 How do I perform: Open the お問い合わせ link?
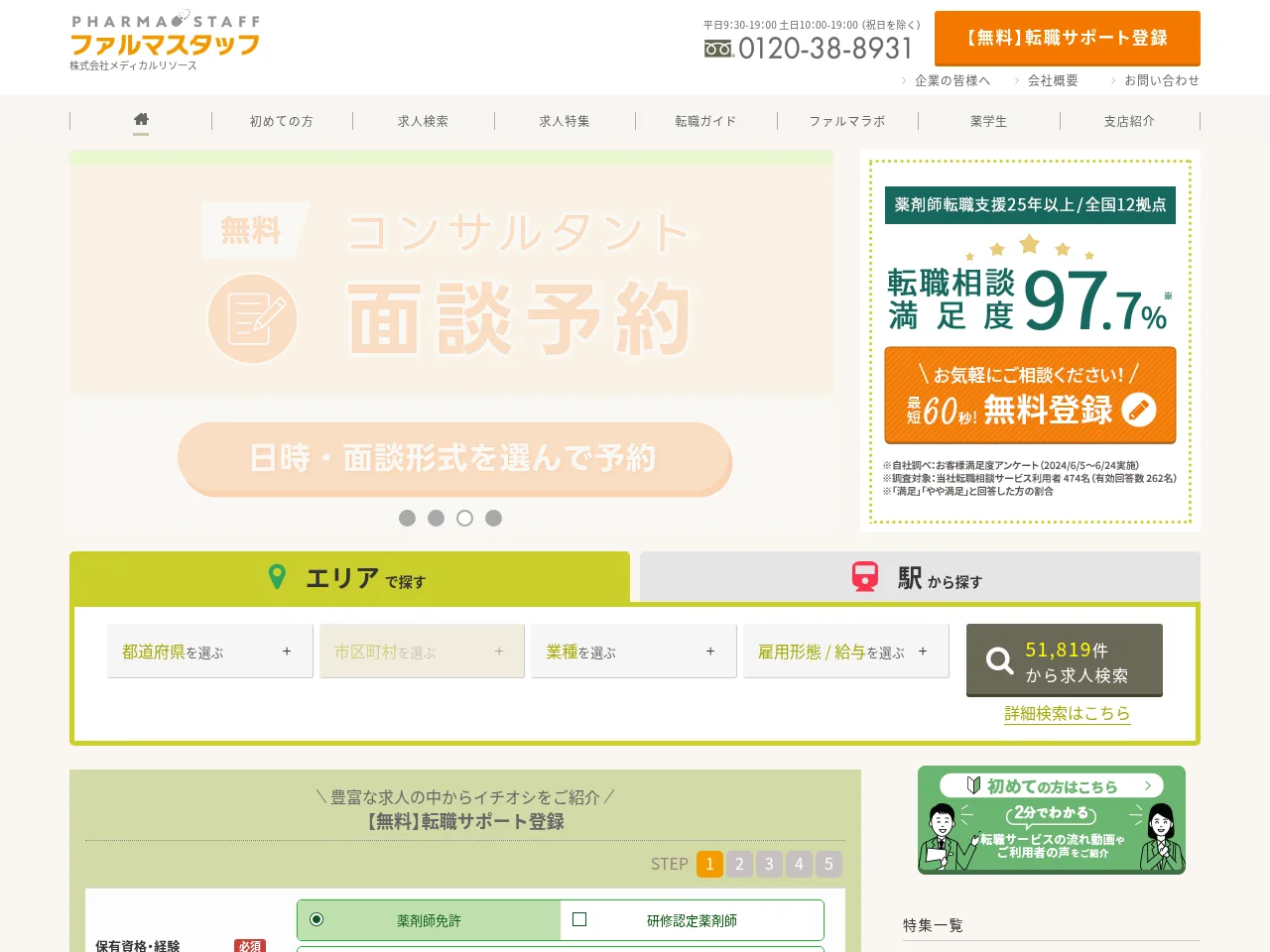click(1161, 80)
